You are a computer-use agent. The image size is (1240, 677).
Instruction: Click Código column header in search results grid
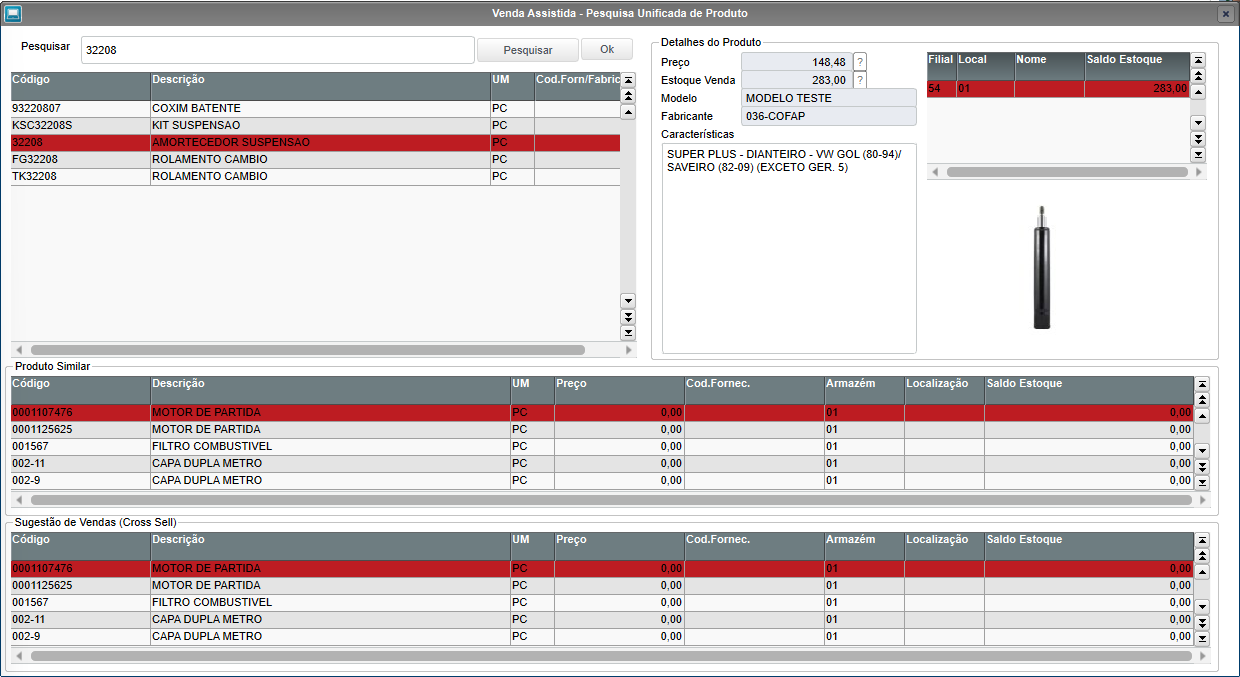(80, 86)
